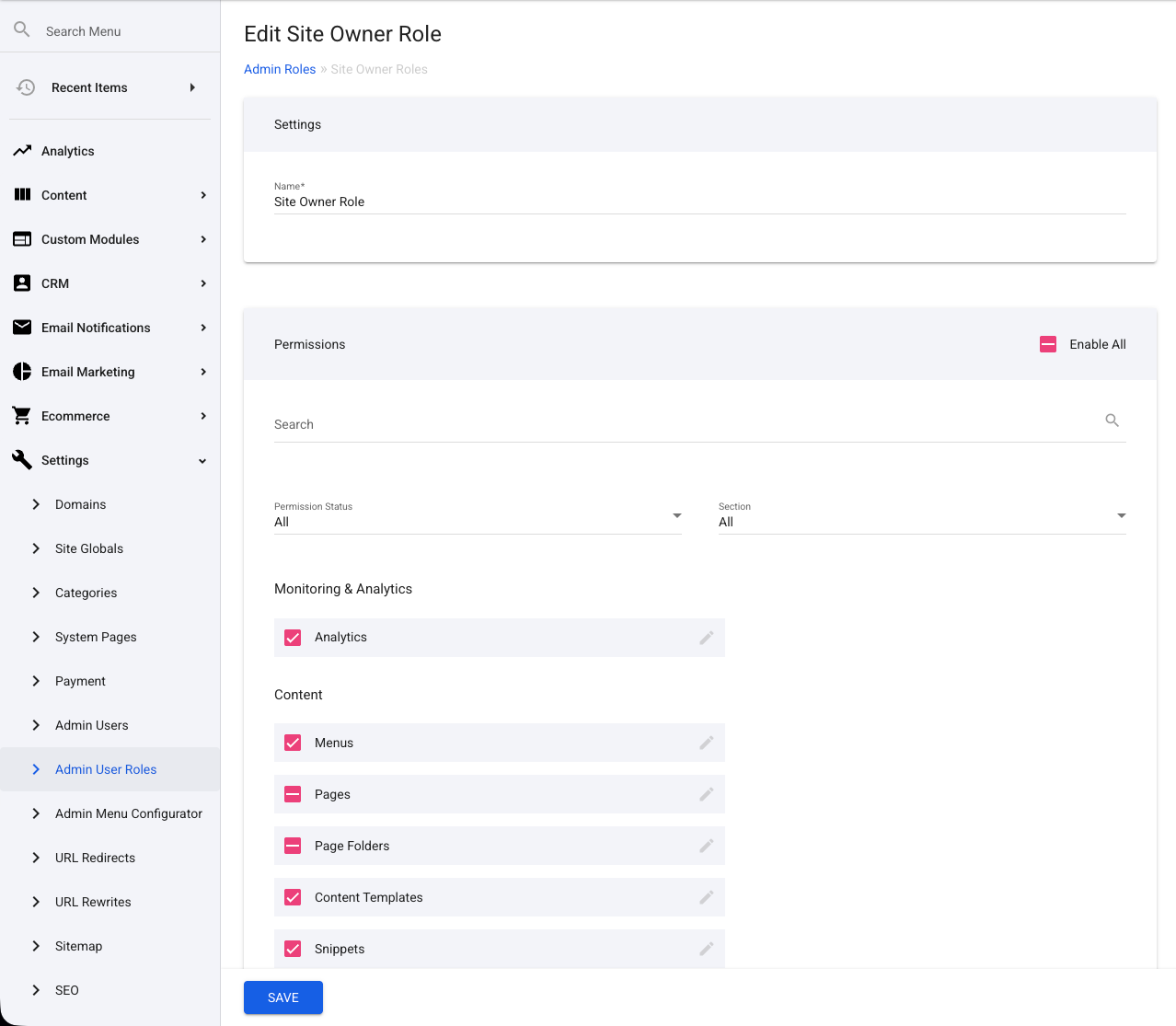The image size is (1176, 1026).
Task: Open the Ecommerce cart icon
Action: (21, 415)
